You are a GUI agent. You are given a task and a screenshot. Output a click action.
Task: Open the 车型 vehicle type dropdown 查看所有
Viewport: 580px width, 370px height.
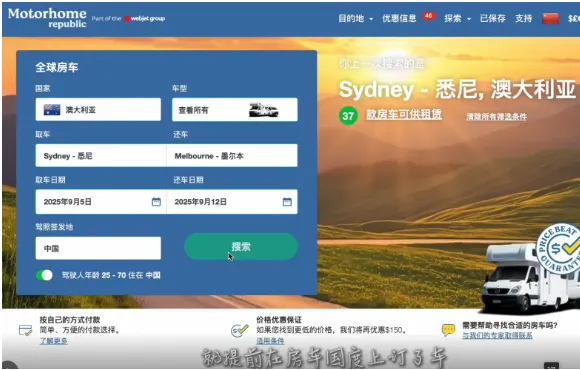pyautogui.click(x=235, y=110)
